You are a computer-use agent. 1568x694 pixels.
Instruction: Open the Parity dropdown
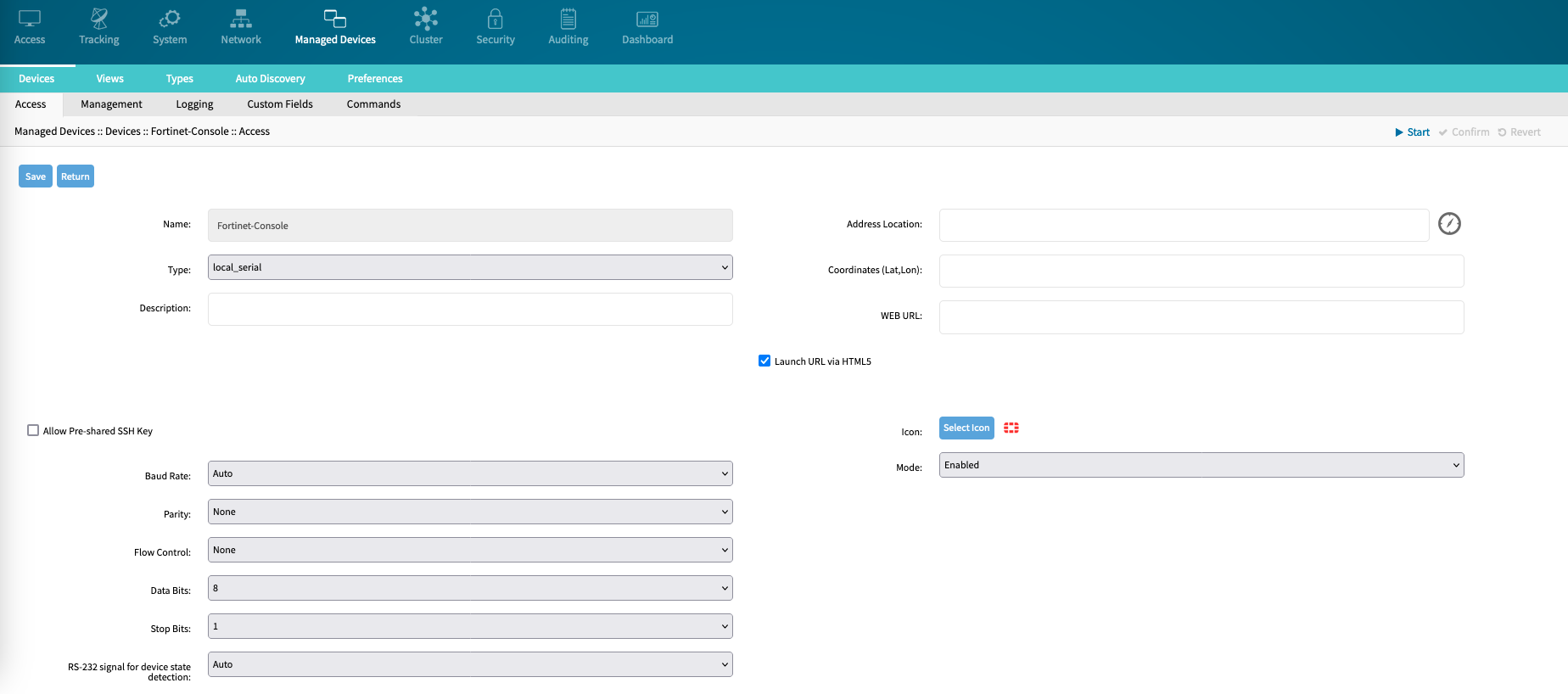click(x=470, y=512)
